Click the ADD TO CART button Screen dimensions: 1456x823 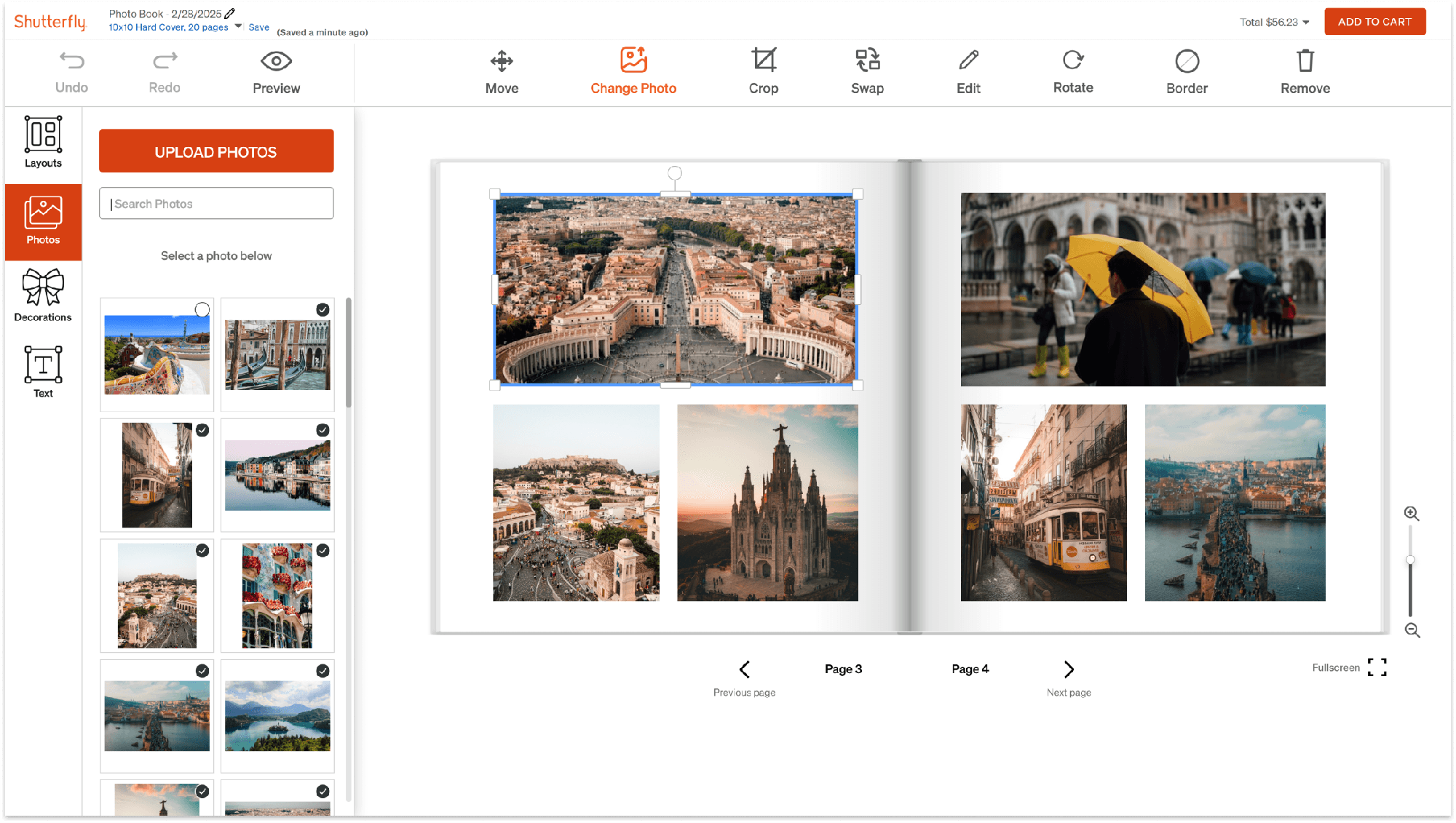tap(1374, 22)
